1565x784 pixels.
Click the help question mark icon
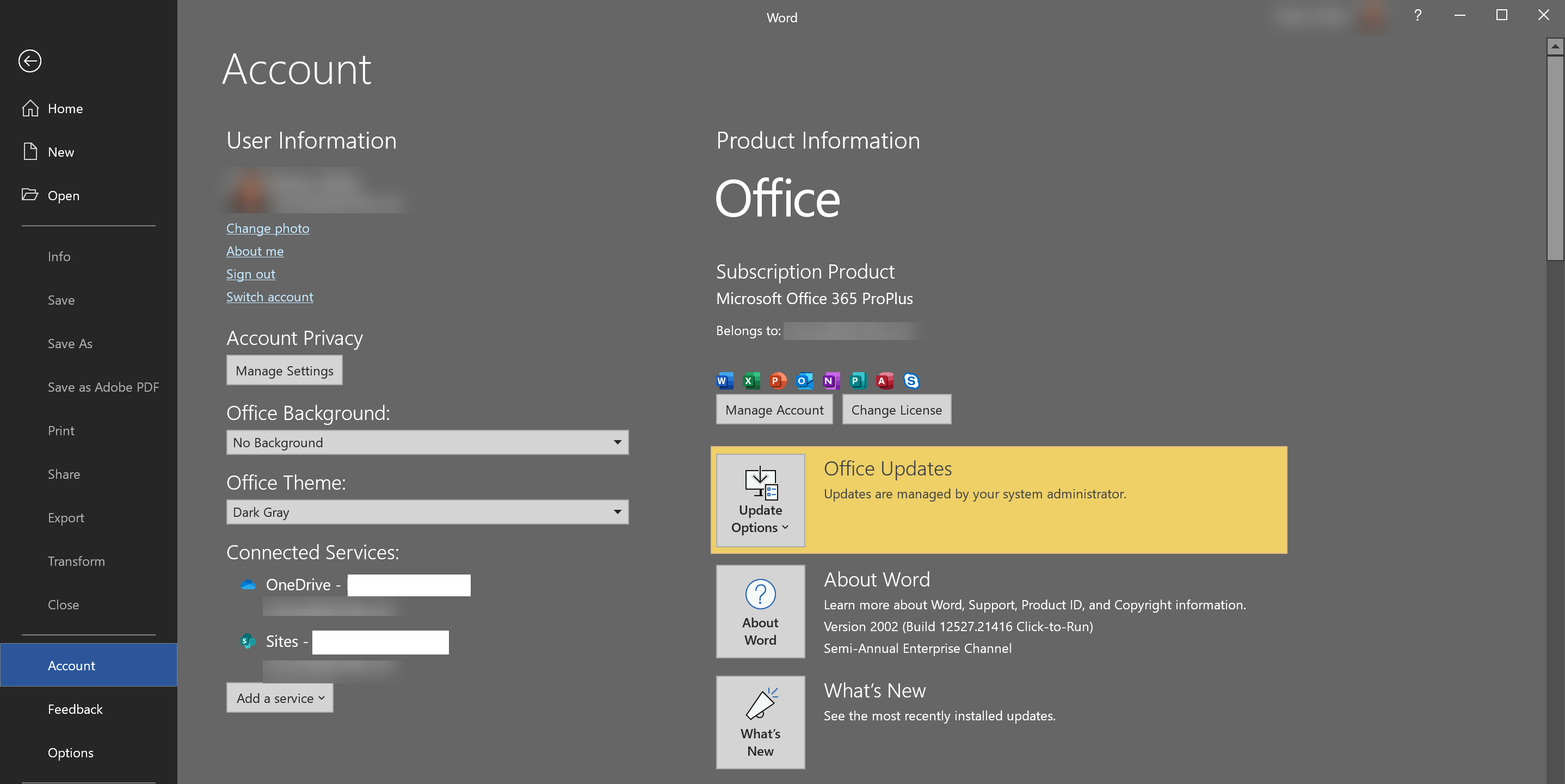point(1418,16)
